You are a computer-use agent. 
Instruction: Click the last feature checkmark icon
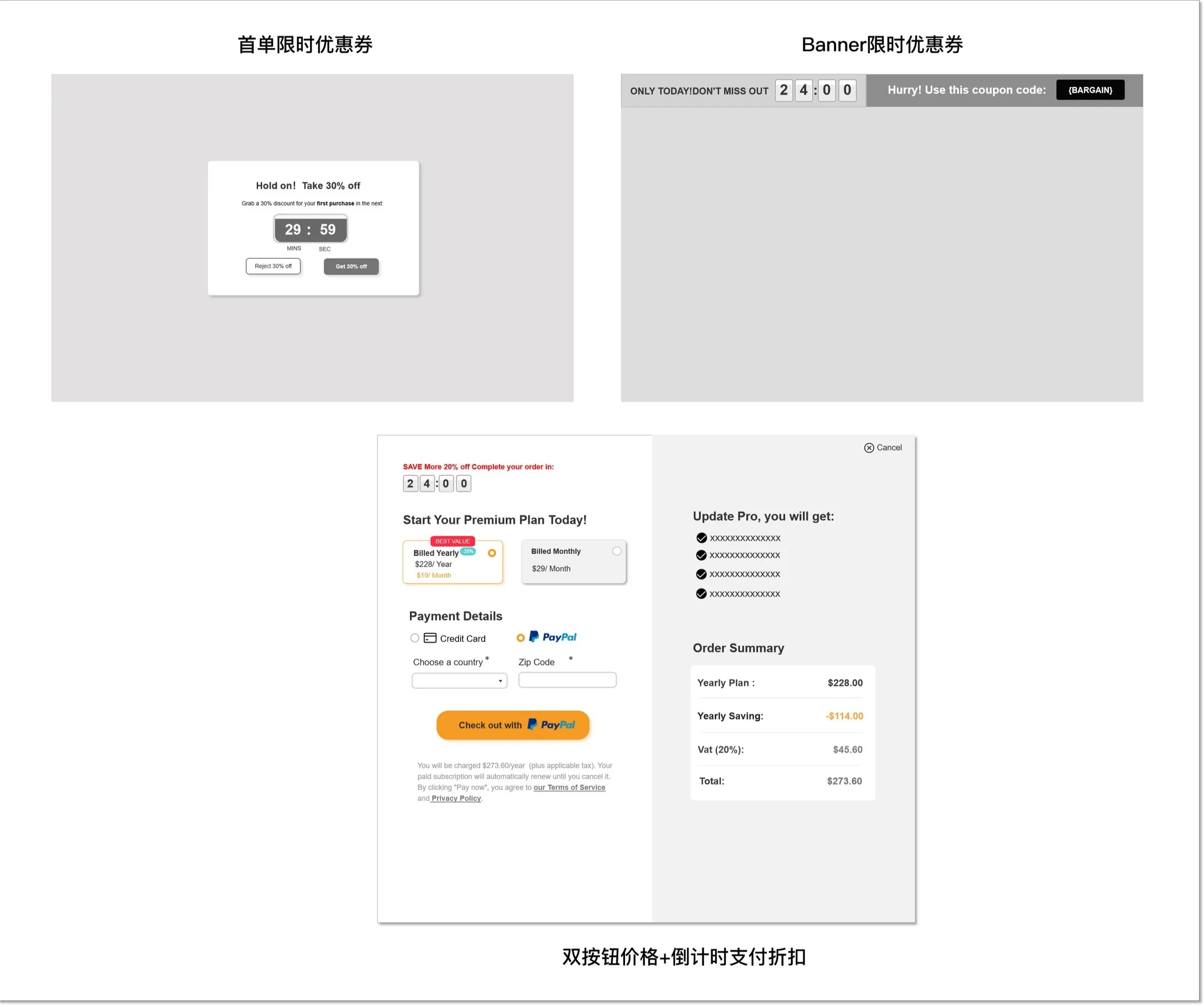pos(701,593)
